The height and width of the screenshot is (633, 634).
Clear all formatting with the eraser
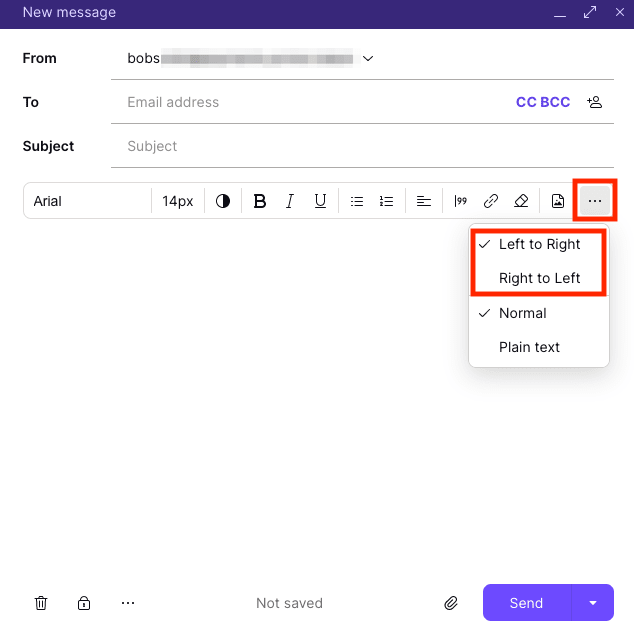coord(521,201)
